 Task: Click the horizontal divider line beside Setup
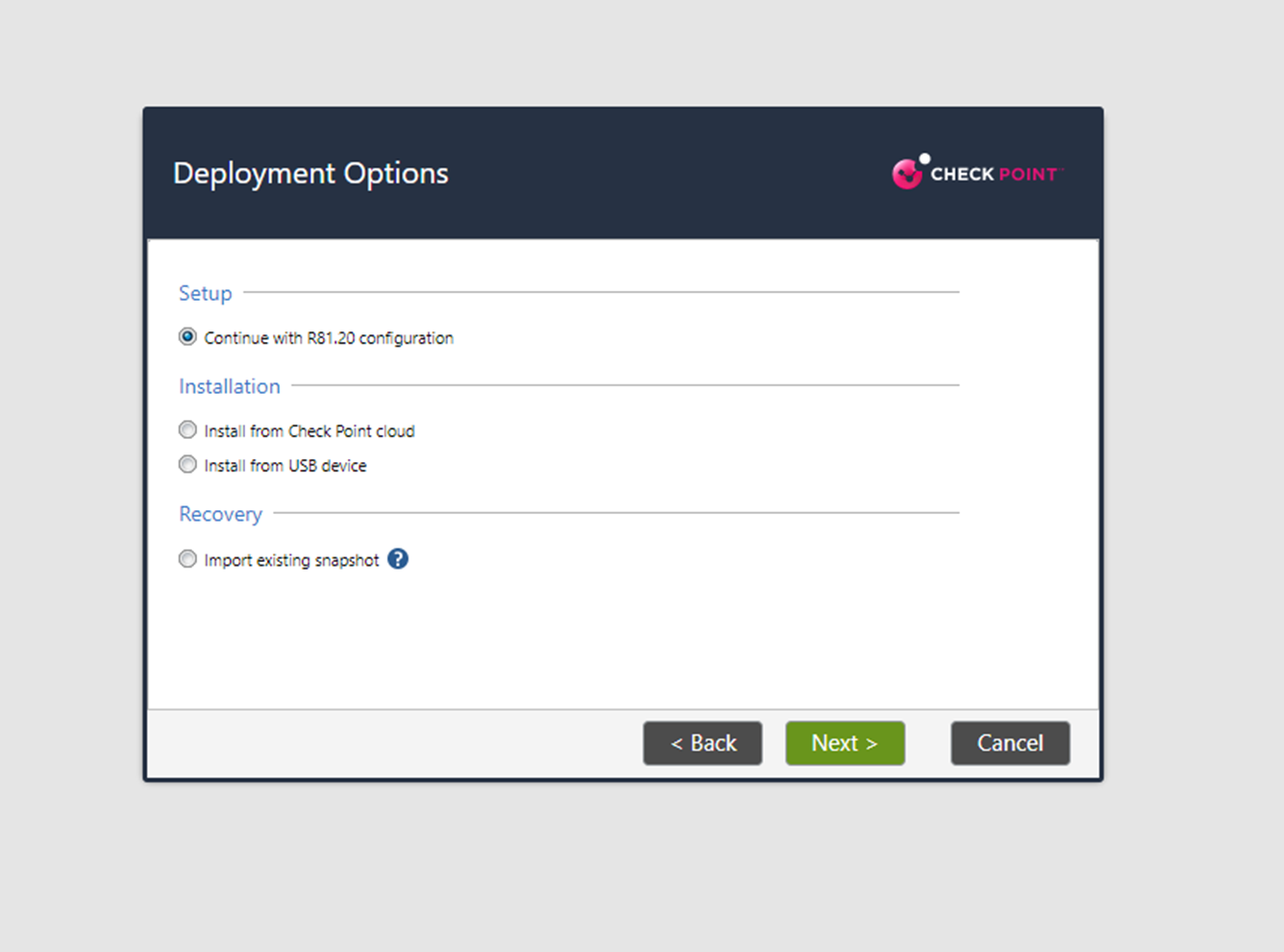click(601, 292)
